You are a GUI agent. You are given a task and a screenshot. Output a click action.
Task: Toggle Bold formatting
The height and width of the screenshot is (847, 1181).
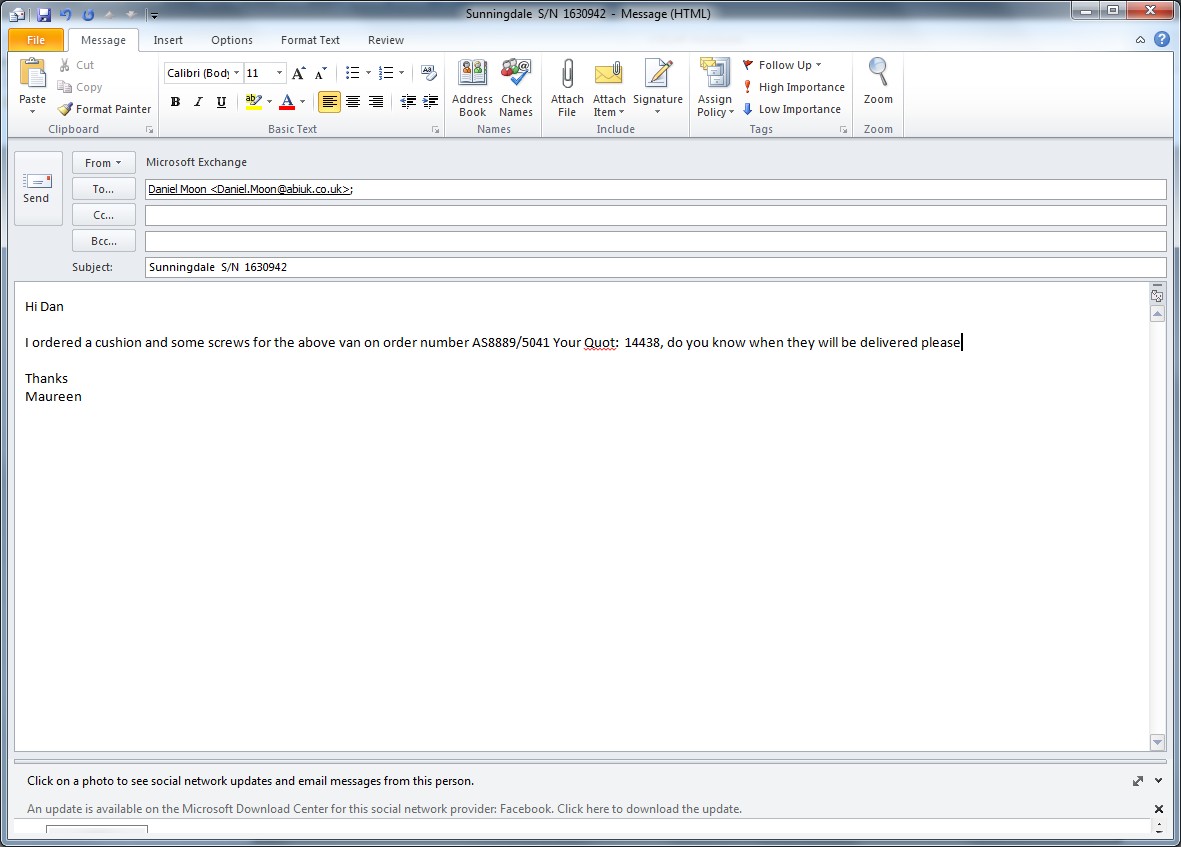[x=175, y=102]
